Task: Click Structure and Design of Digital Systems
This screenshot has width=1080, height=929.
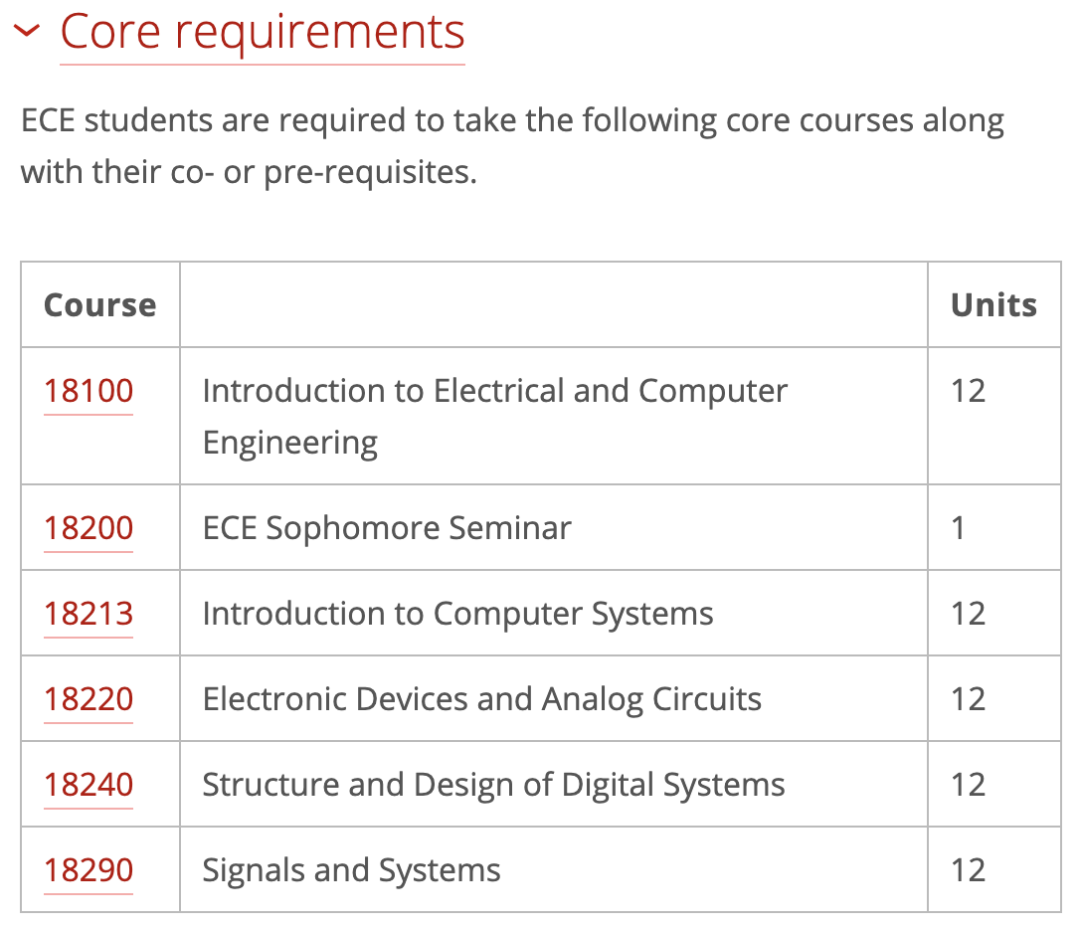Action: point(493,785)
